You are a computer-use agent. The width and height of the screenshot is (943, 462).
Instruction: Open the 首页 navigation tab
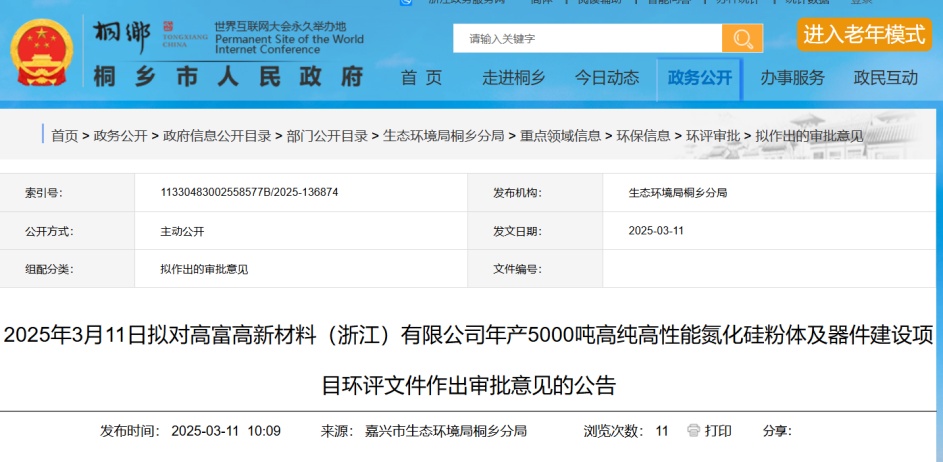pyautogui.click(x=421, y=78)
